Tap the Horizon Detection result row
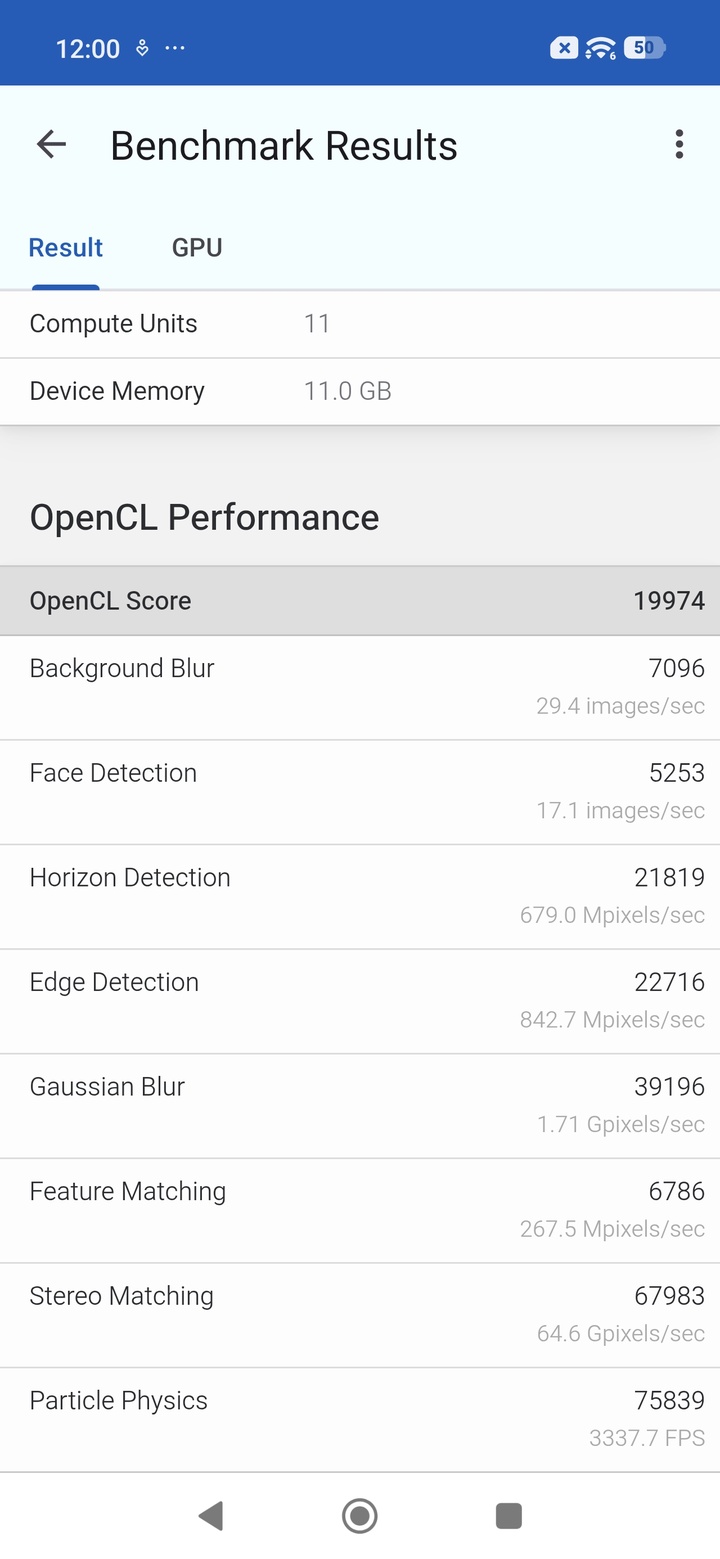 pos(360,897)
